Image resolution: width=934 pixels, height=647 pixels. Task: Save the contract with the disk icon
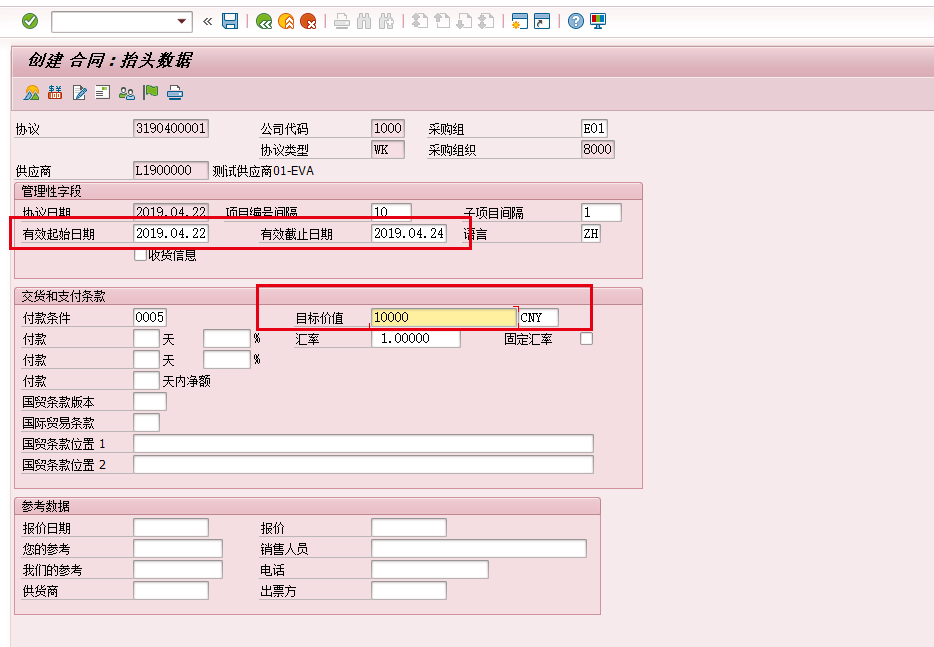(230, 20)
